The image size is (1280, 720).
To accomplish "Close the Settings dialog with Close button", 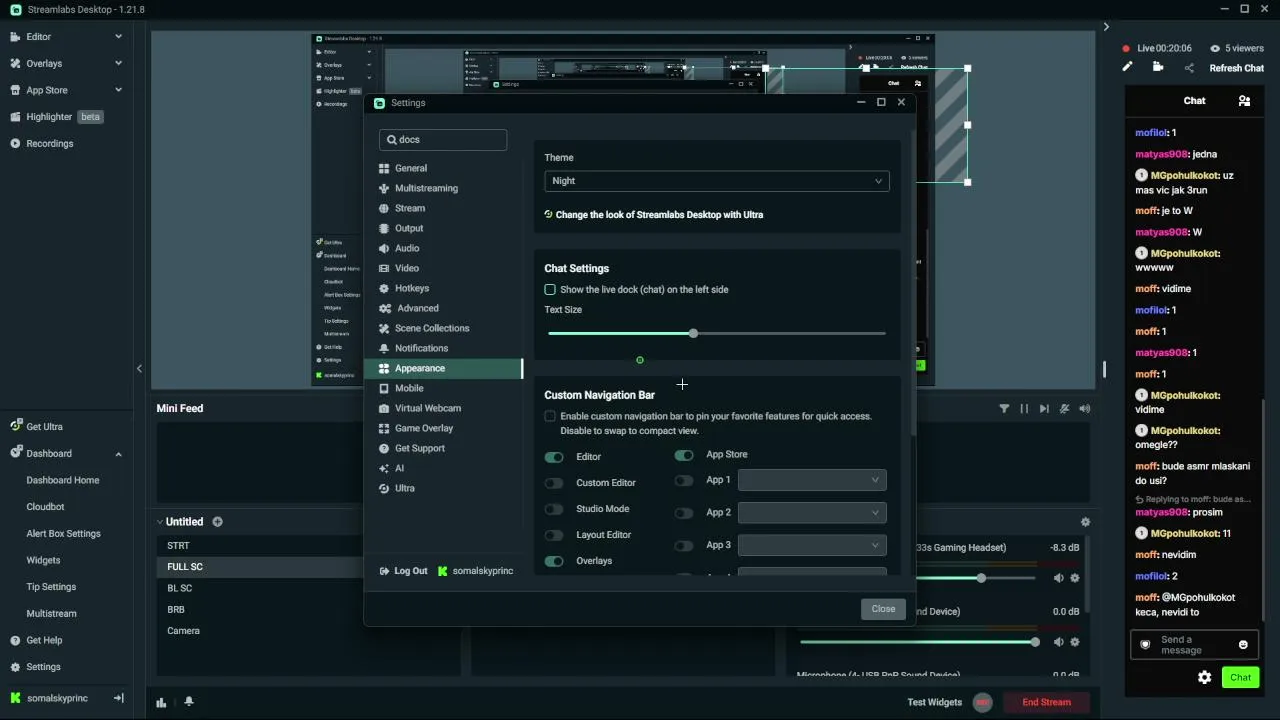I will [x=883, y=609].
